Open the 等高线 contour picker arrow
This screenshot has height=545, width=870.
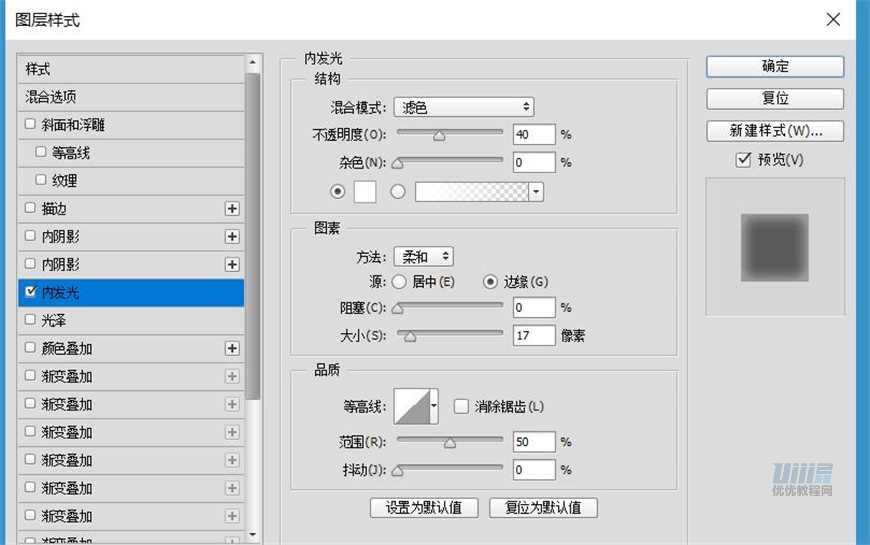[x=434, y=406]
